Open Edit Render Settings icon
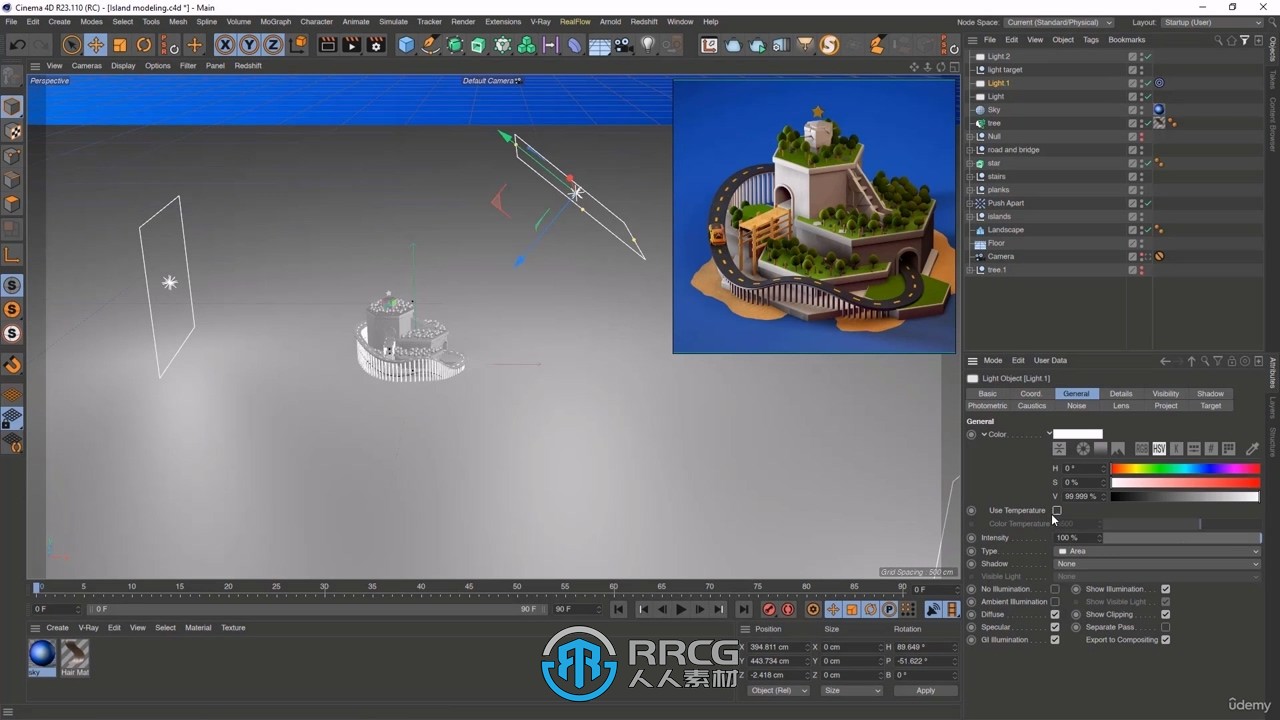The image size is (1280, 720). [x=376, y=44]
